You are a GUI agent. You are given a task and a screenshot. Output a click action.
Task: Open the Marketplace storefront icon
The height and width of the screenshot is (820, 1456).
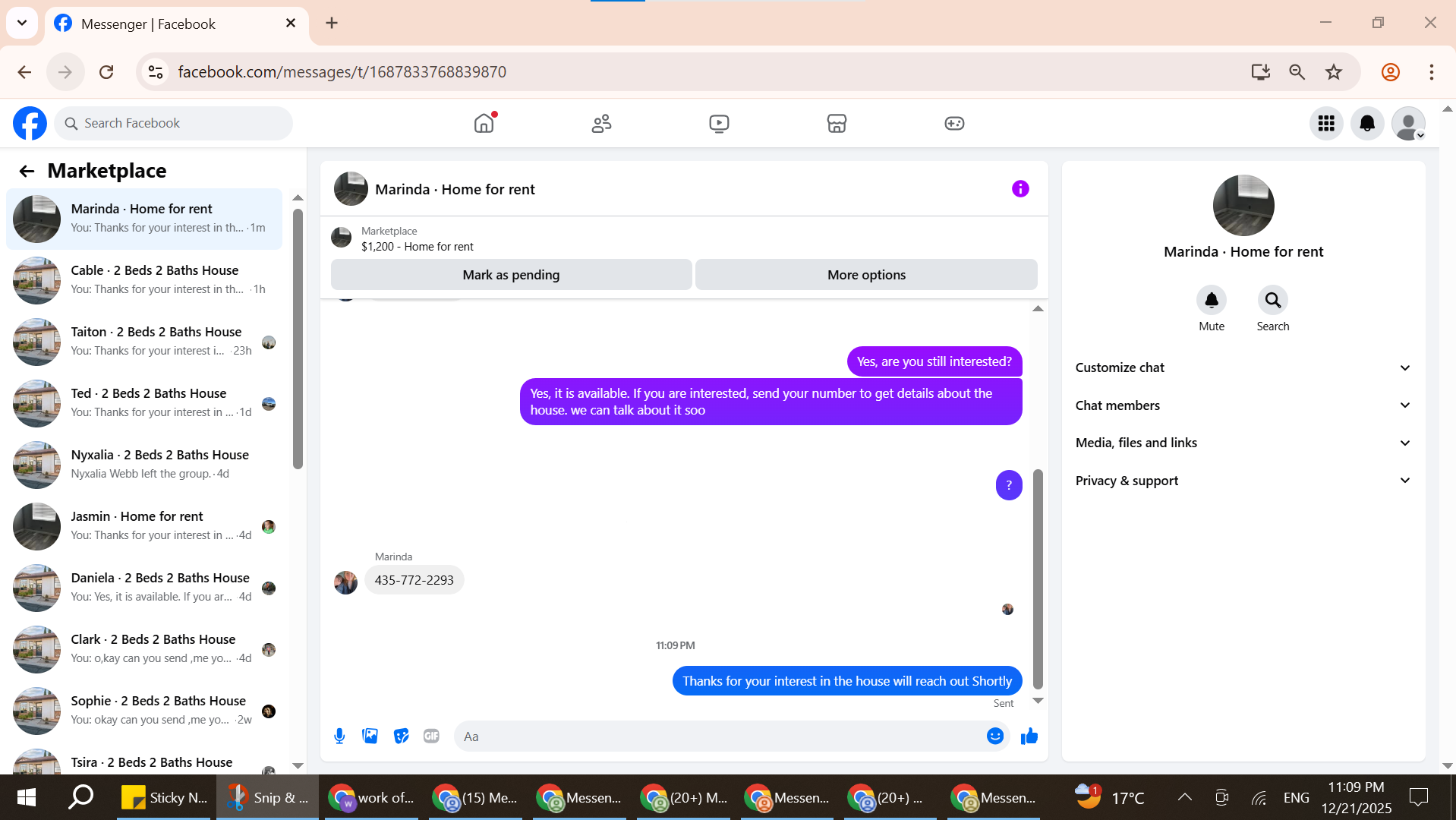point(837,123)
